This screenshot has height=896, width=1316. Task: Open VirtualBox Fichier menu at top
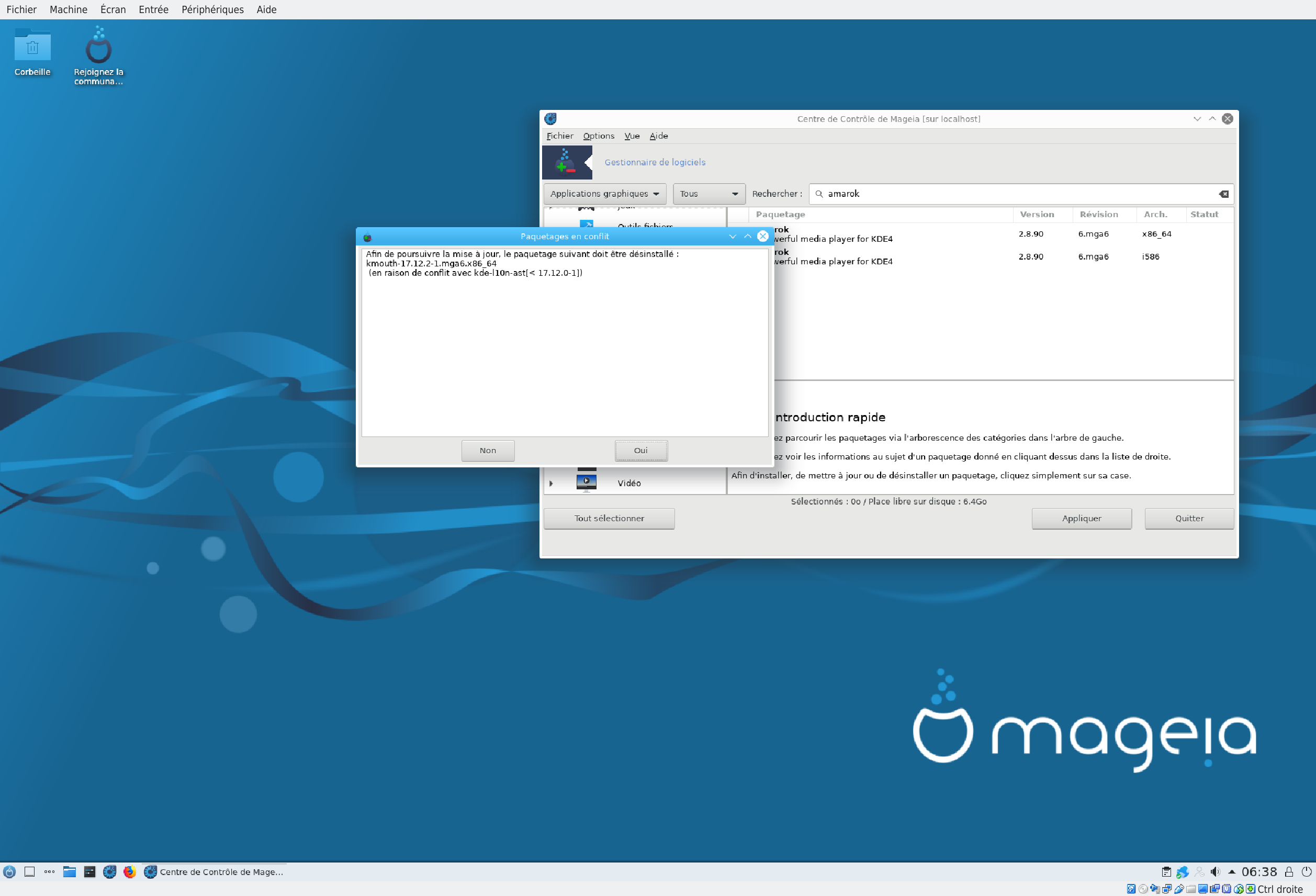point(21,9)
